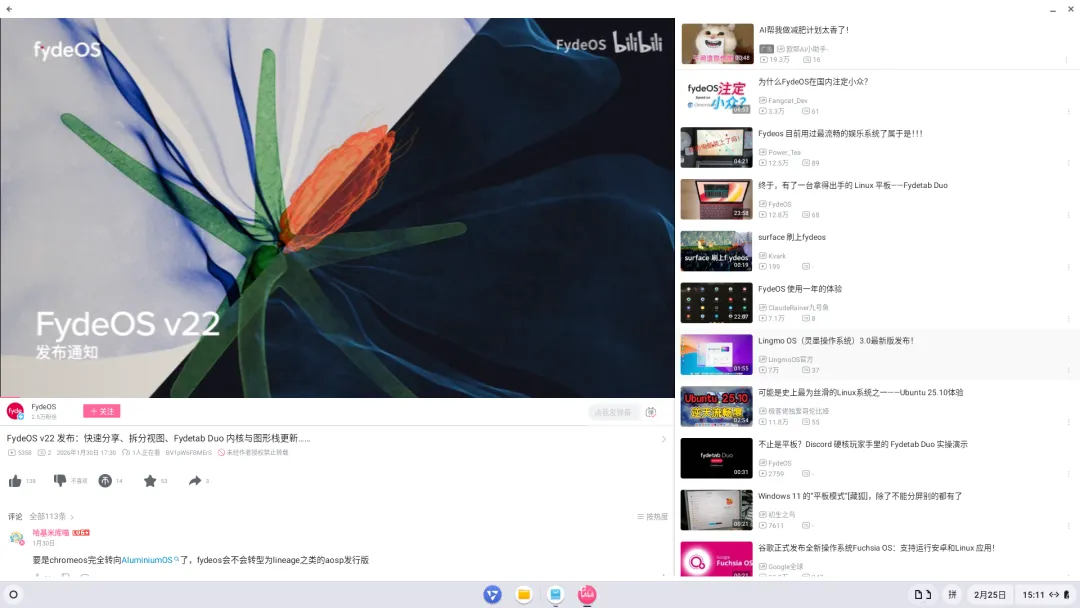Expand the video title description chevron
This screenshot has height=608, width=1080.
click(663, 439)
